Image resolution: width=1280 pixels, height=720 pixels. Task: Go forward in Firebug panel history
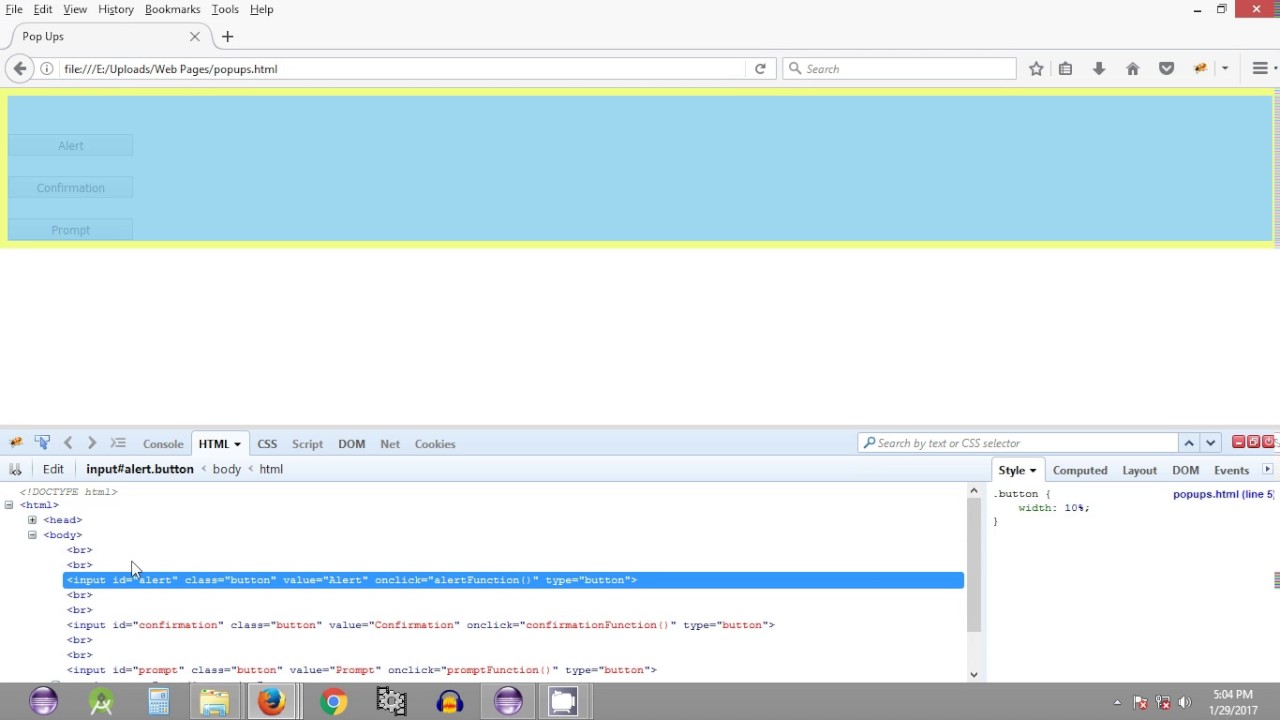click(92, 443)
